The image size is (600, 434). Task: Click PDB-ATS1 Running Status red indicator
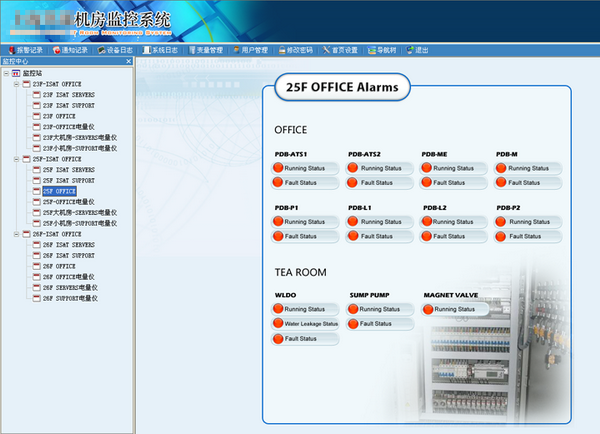(279, 168)
